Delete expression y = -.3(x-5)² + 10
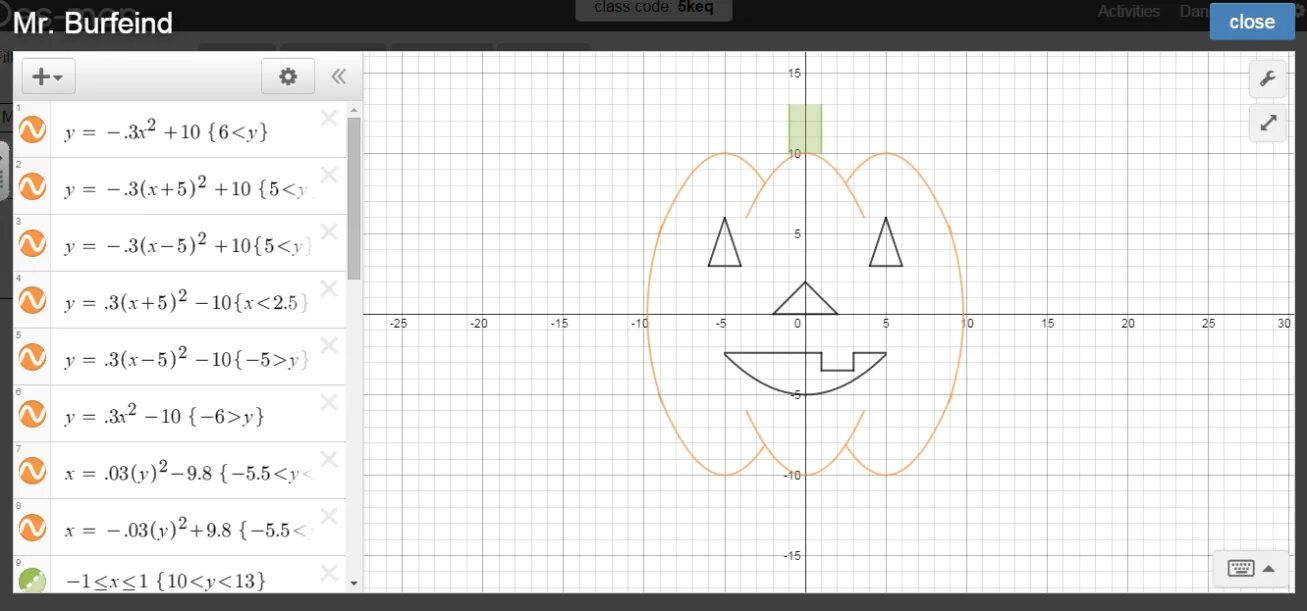 tap(329, 232)
